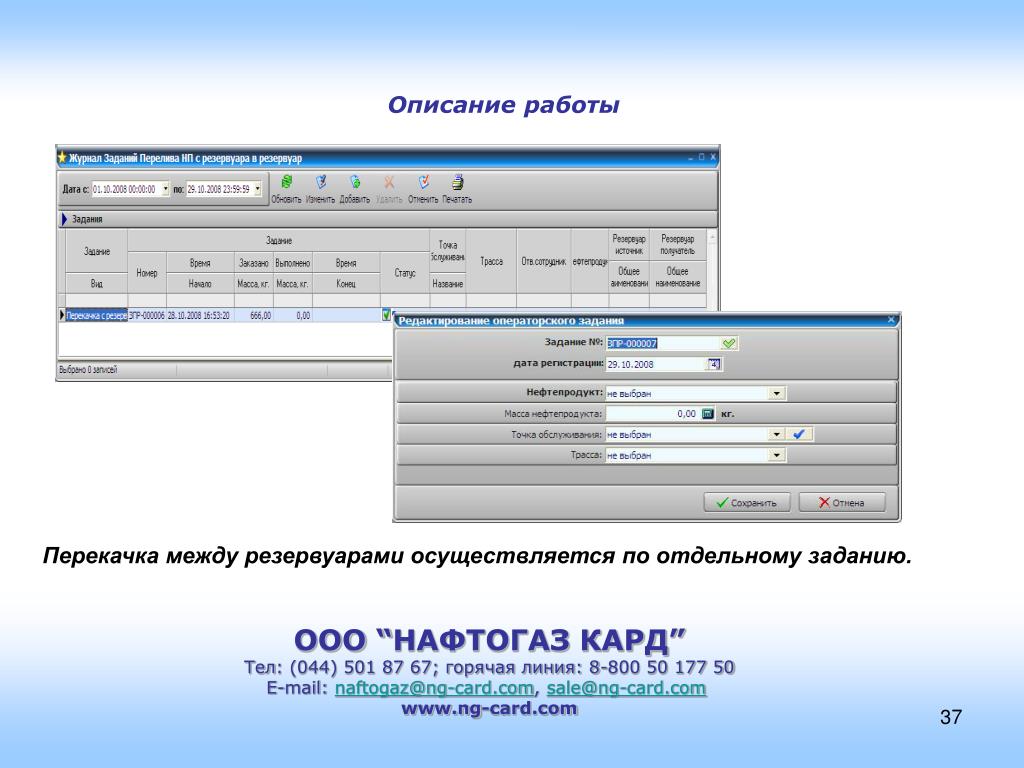Click green check icon next to Задание №
The image size is (1024, 768).
point(729,343)
